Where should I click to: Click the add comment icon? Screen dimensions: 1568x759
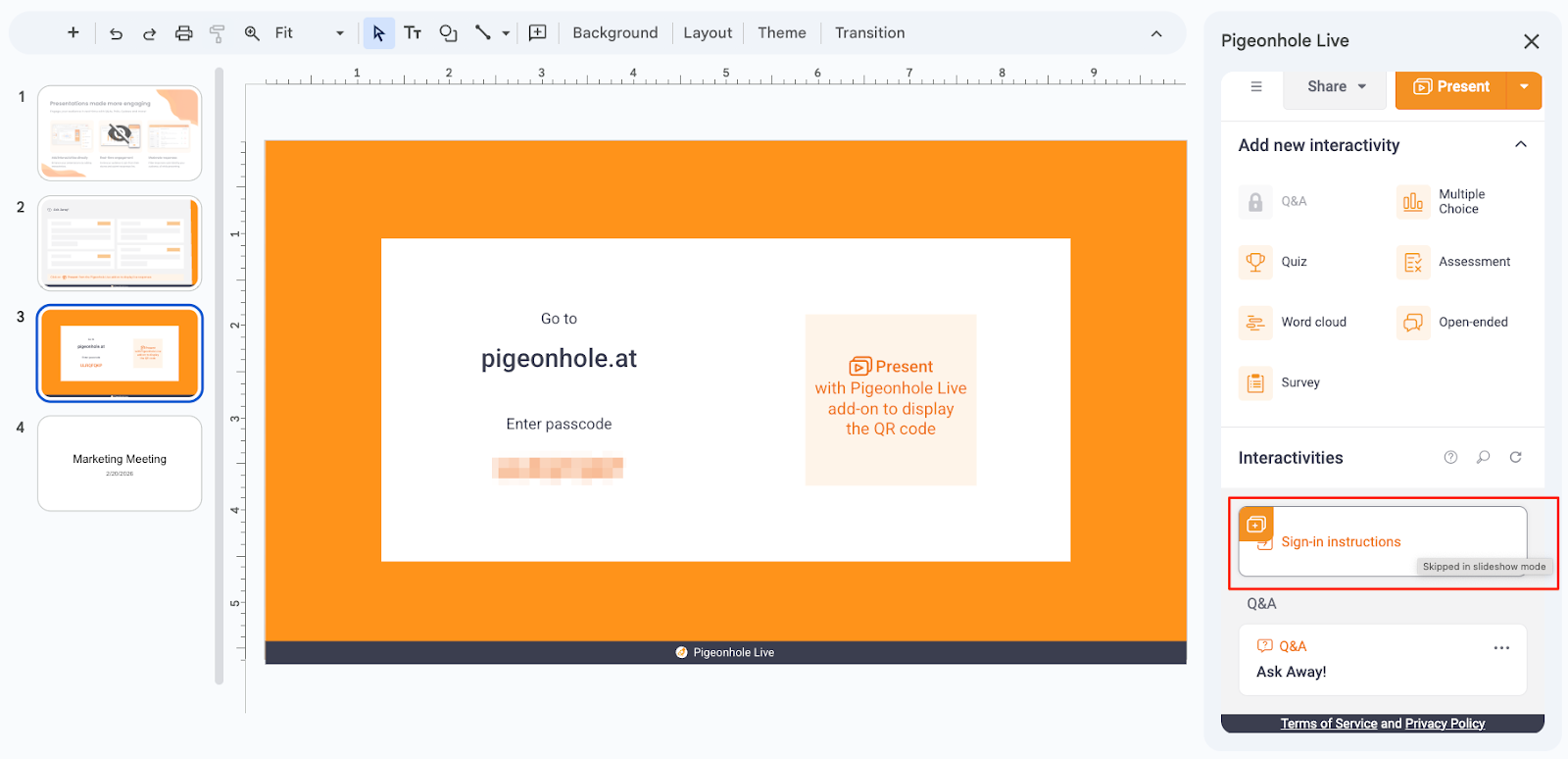(537, 33)
